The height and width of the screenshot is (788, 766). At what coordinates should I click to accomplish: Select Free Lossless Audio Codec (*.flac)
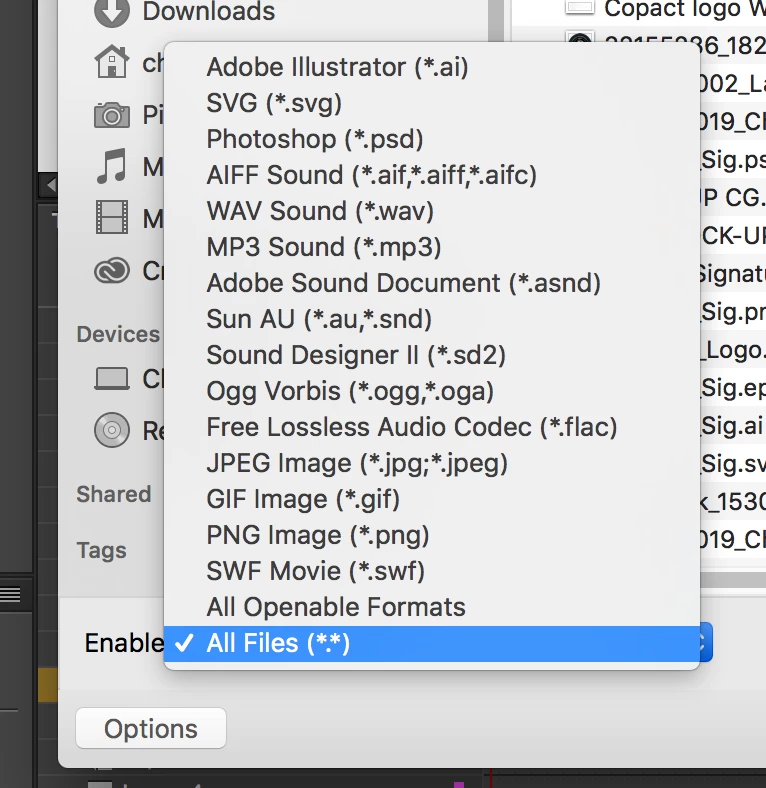tap(432, 427)
